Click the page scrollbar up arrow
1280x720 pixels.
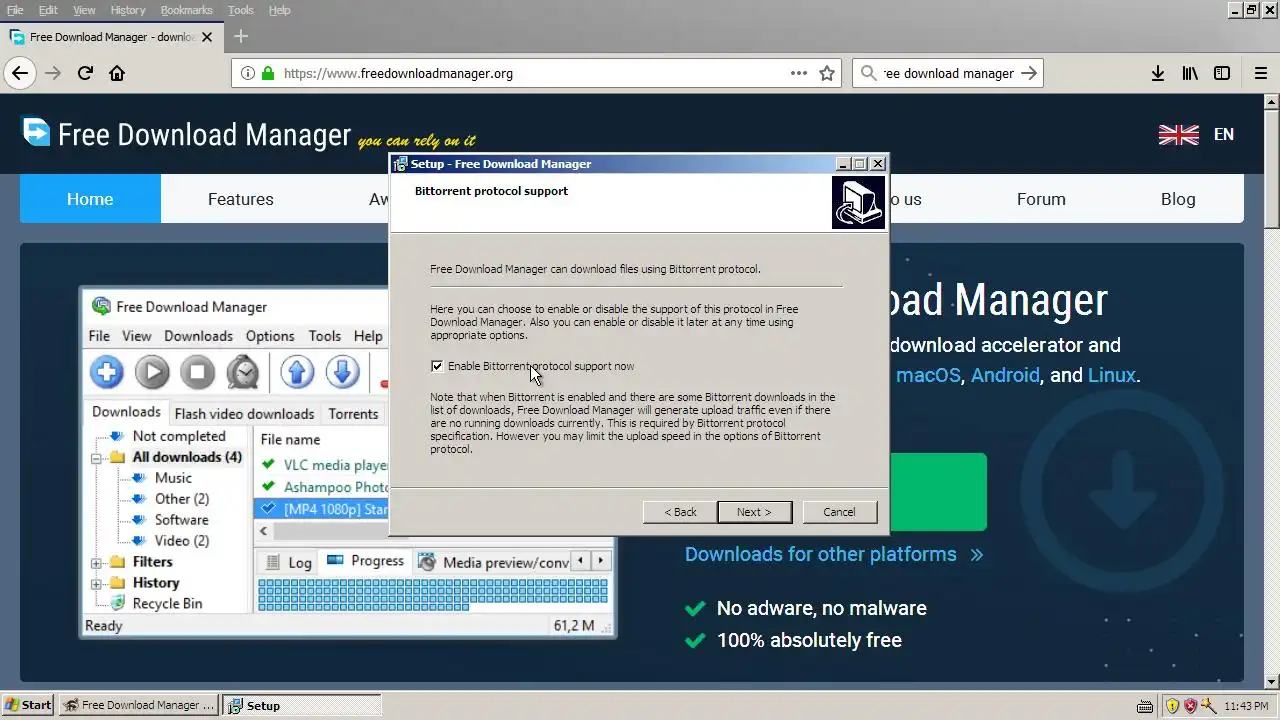1271,101
